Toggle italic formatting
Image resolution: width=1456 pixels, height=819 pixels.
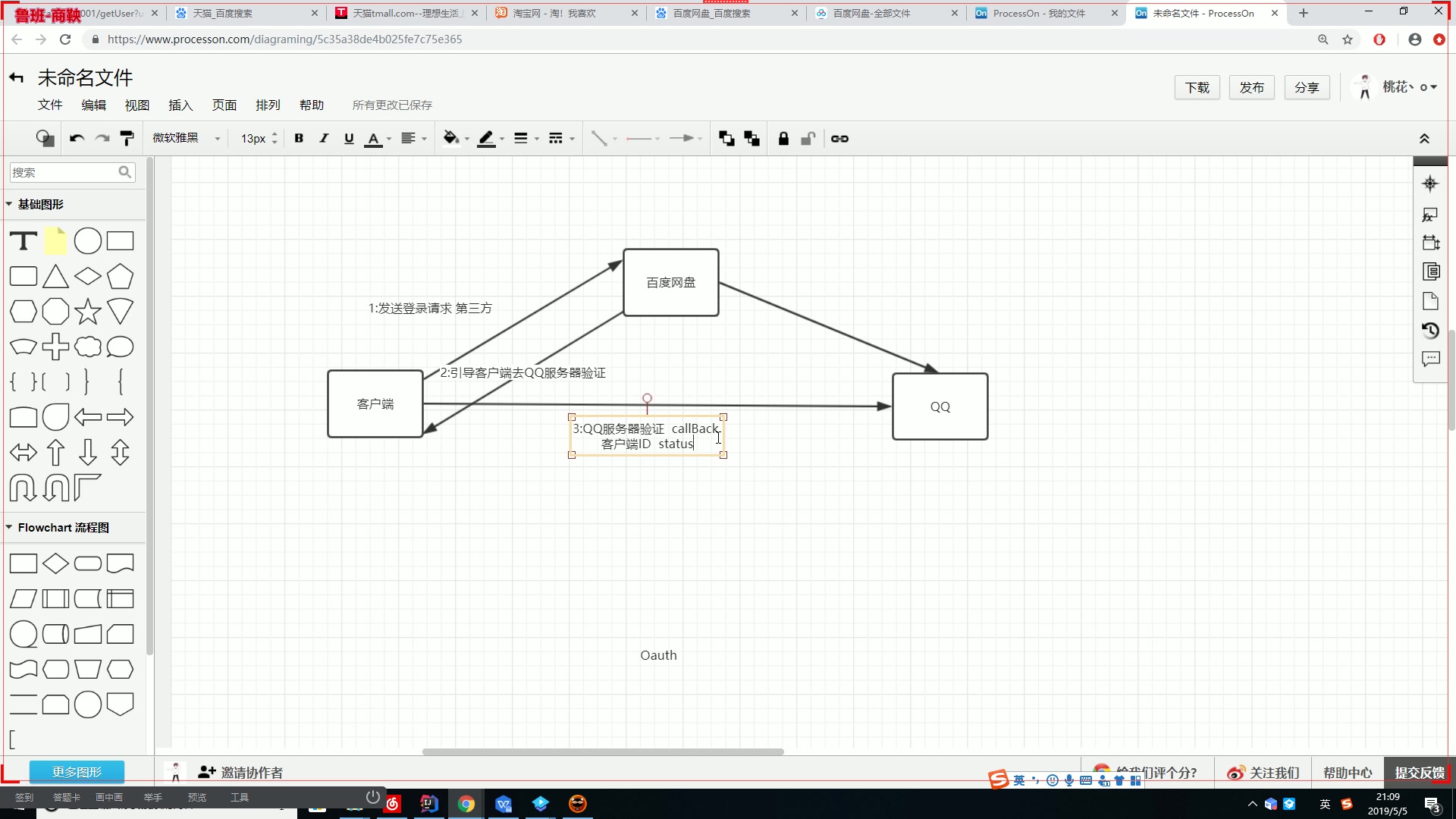pyautogui.click(x=324, y=138)
